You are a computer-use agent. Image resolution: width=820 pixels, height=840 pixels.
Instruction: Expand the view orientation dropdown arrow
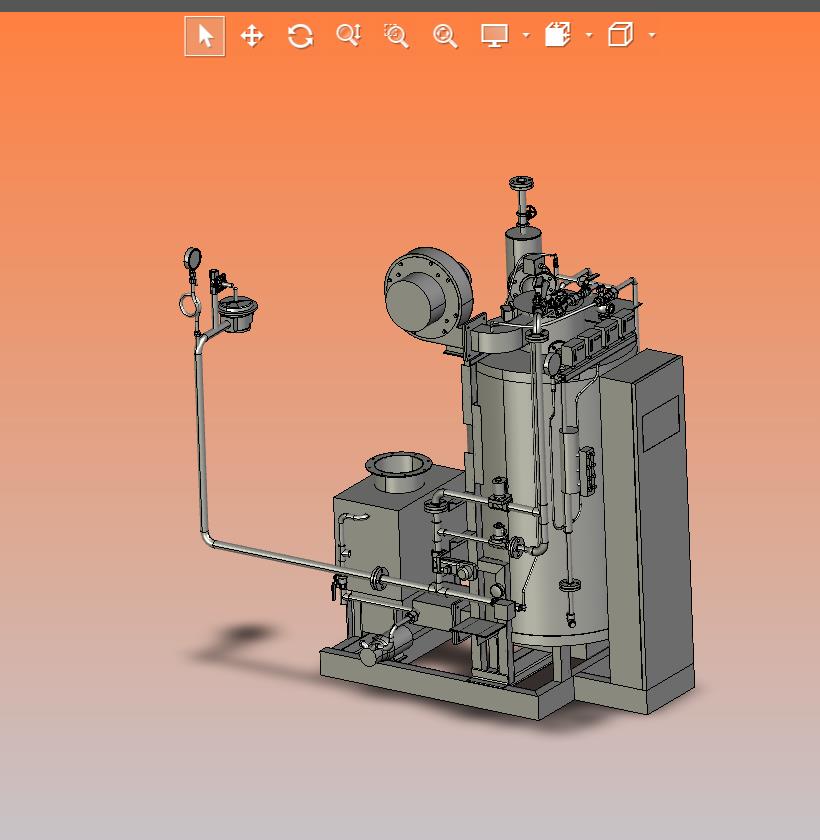pyautogui.click(x=652, y=35)
